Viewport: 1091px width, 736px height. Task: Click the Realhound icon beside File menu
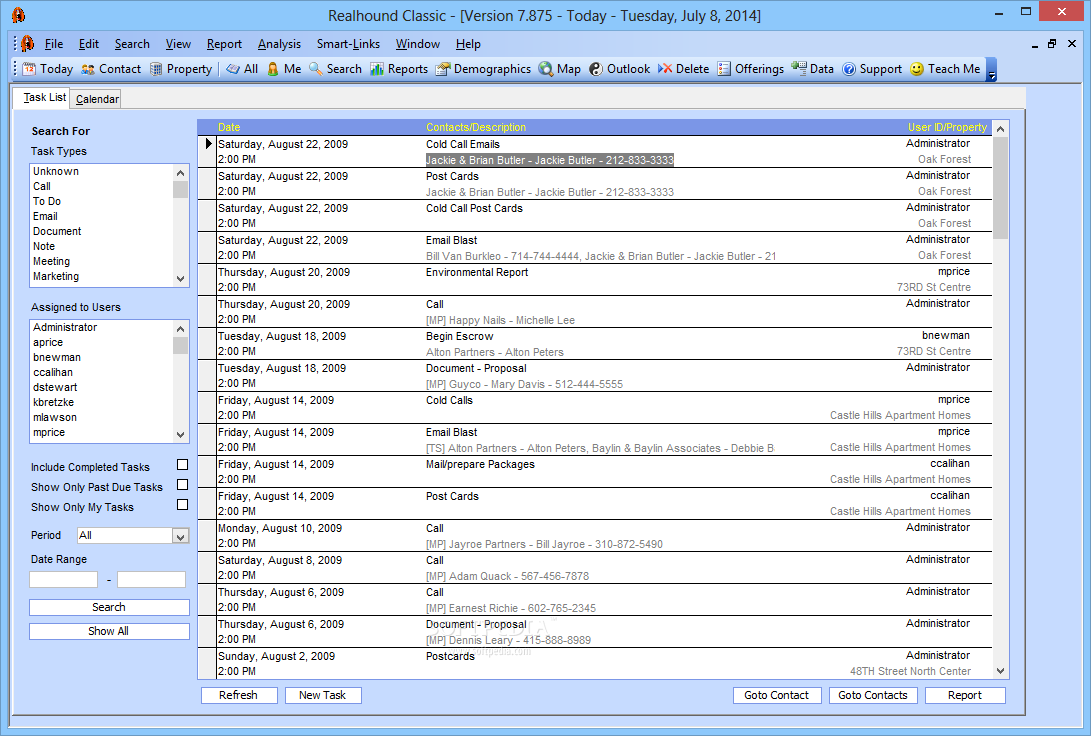27,44
